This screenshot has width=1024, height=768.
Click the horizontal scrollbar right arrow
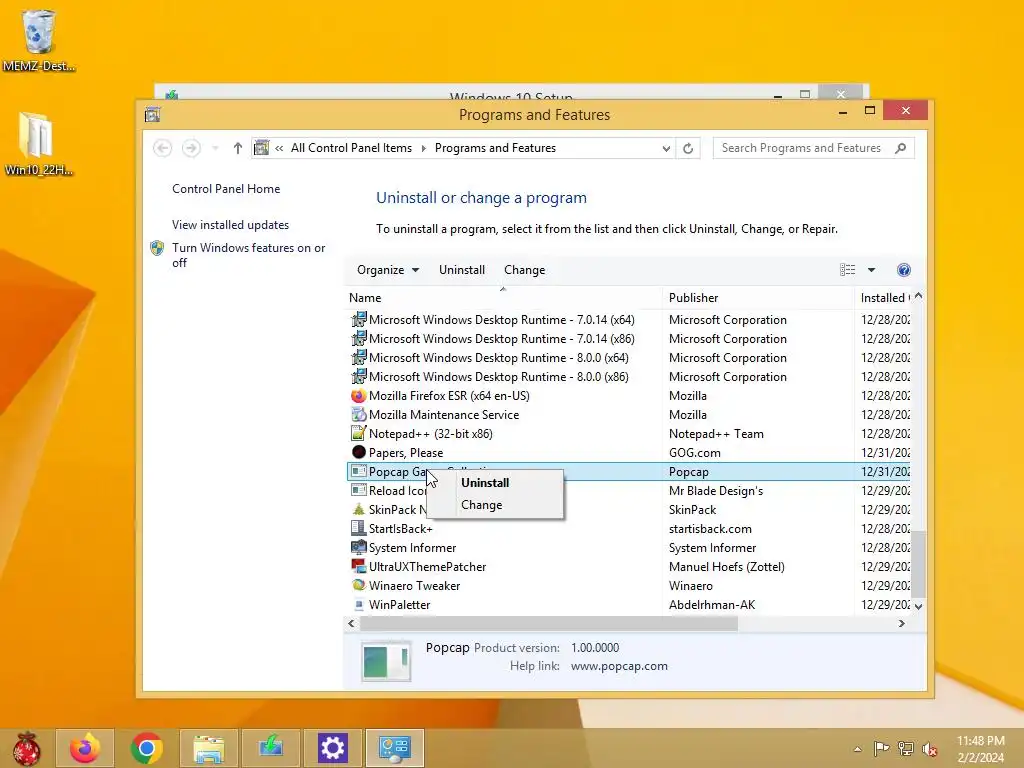click(x=902, y=624)
